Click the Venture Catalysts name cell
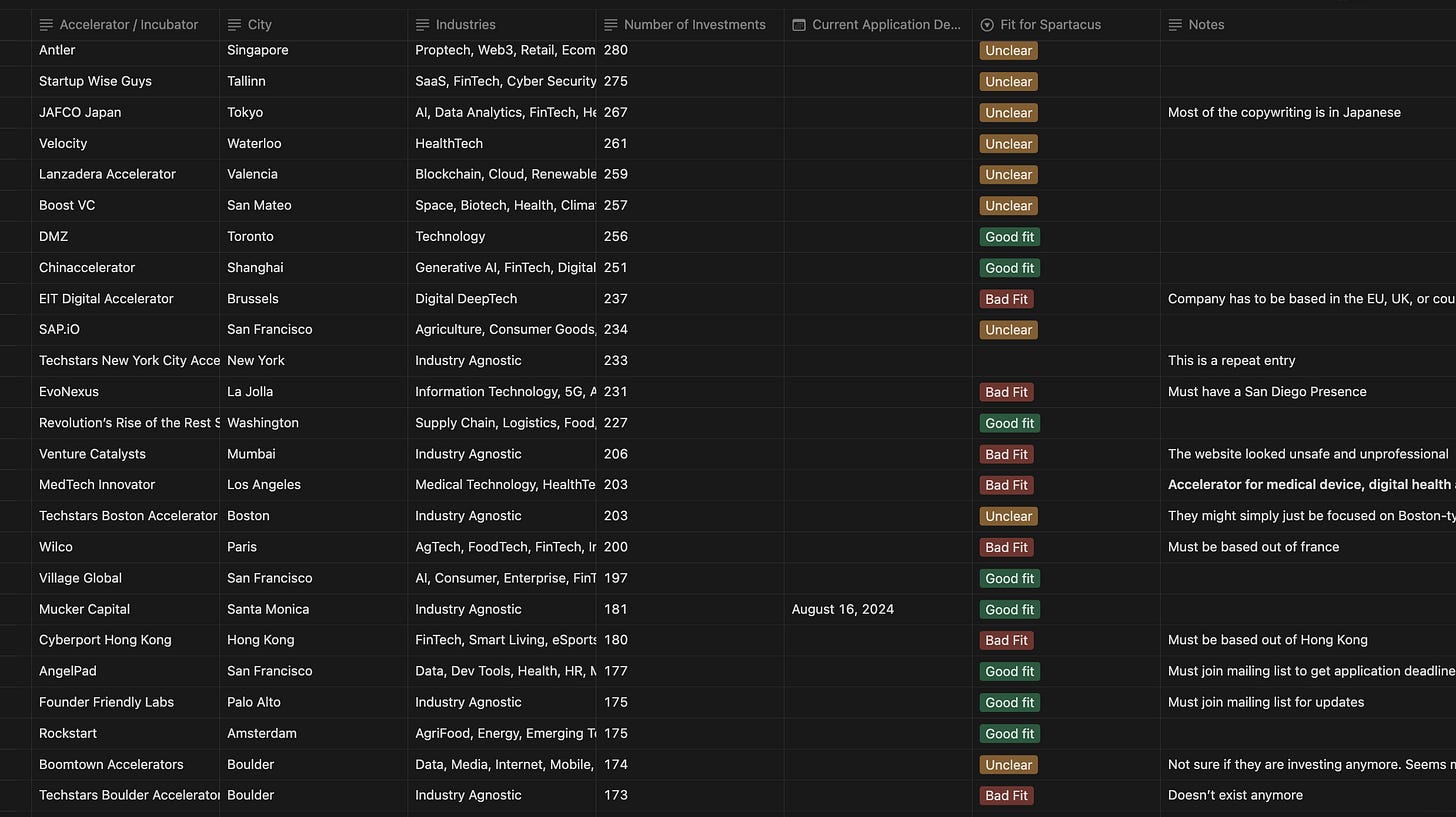This screenshot has height=817, width=1456. (x=125, y=454)
